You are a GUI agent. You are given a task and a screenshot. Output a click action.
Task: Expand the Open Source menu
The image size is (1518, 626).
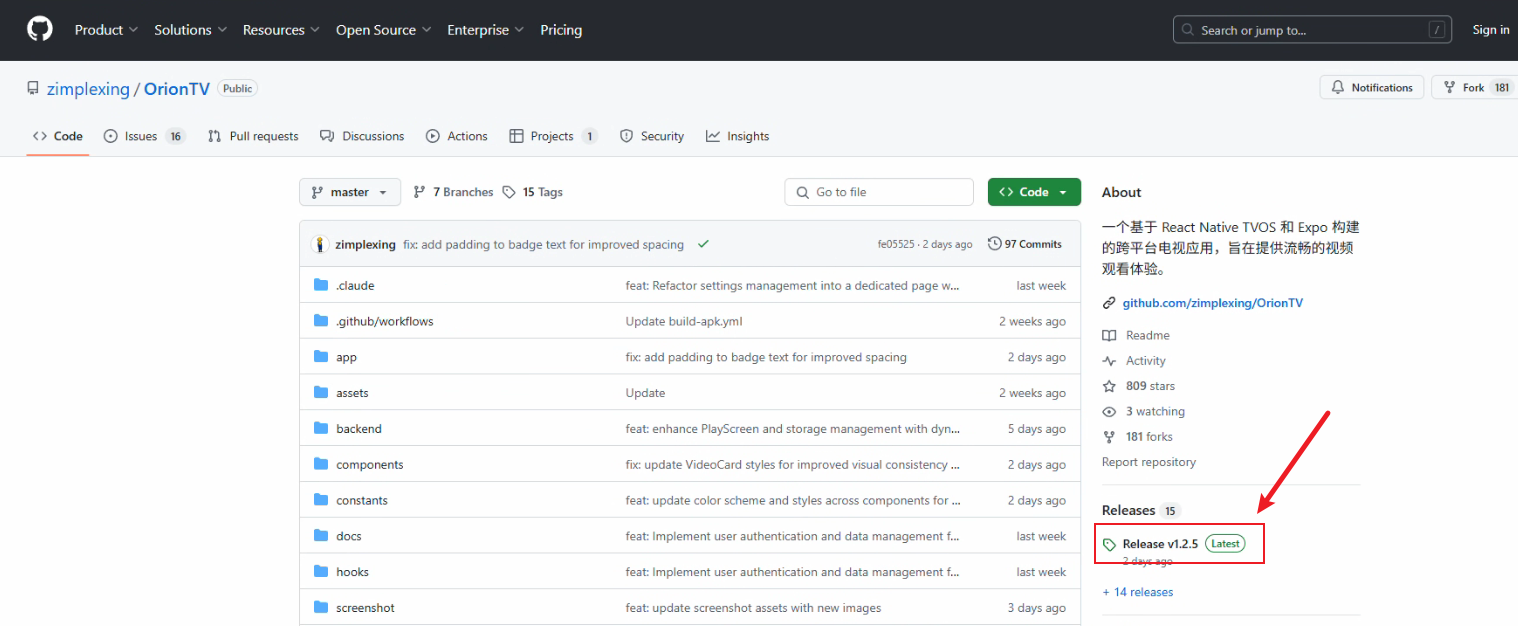click(383, 30)
